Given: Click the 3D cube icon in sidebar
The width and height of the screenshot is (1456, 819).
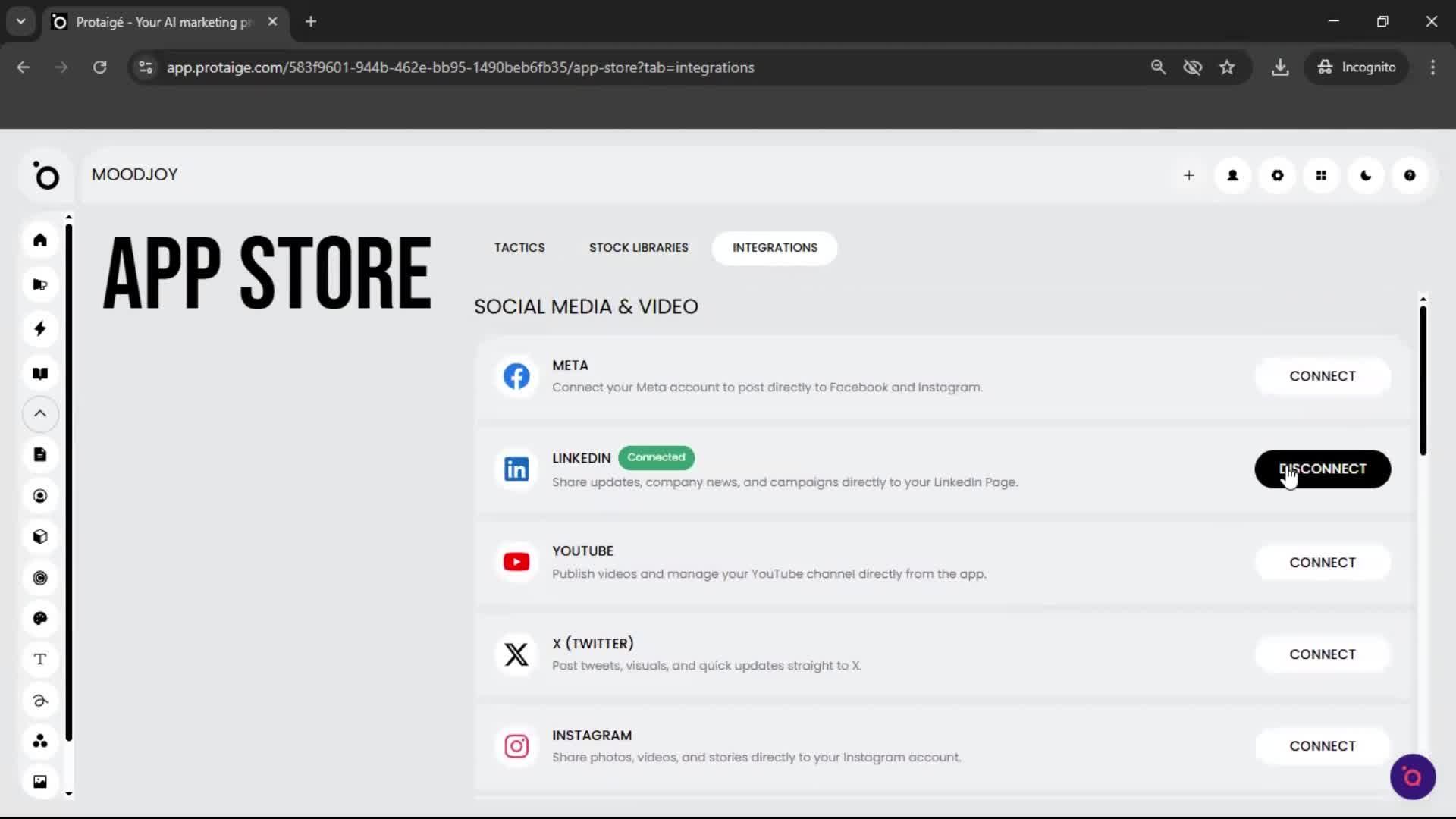Looking at the screenshot, I should coord(40,536).
